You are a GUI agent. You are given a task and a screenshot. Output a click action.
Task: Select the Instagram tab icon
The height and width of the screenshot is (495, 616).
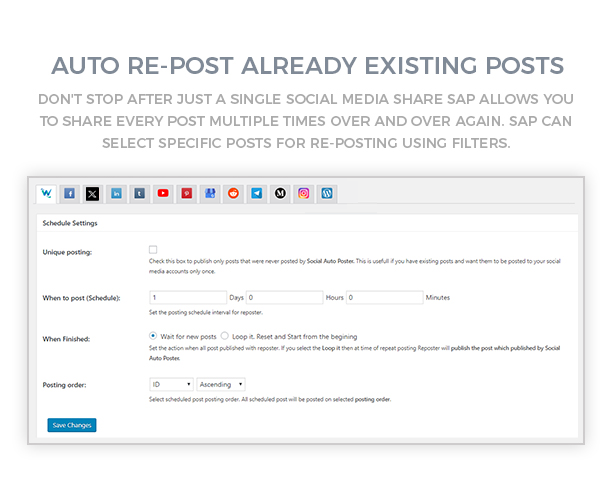(x=304, y=194)
